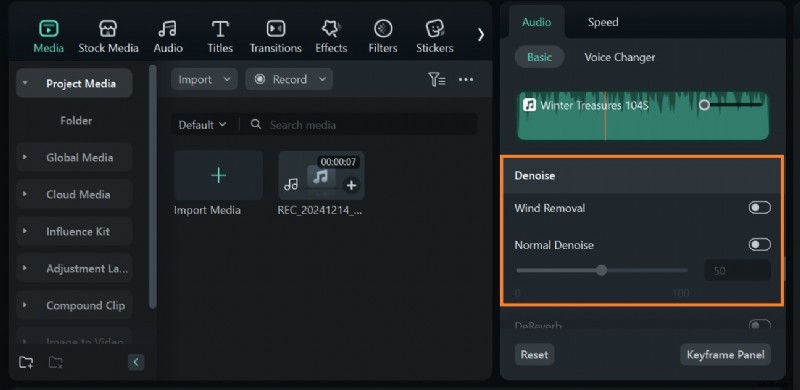Switch to the Audio tab
800x390 pixels.
click(536, 22)
